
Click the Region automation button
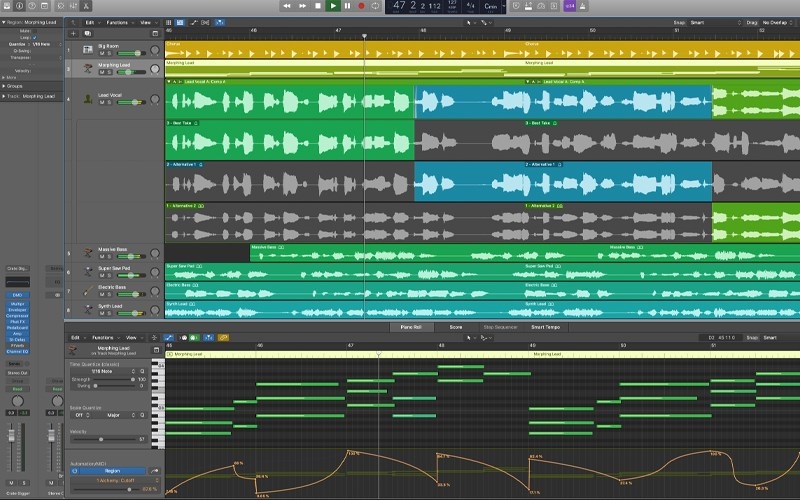(112, 470)
